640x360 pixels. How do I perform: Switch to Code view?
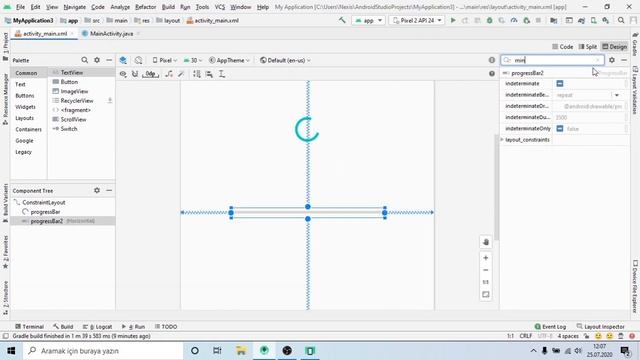[x=562, y=47]
